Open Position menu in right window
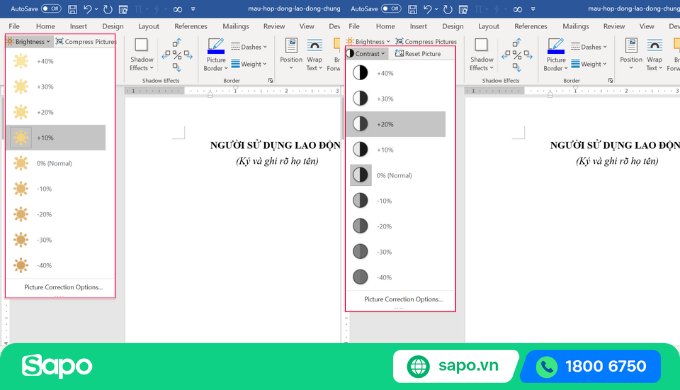Image resolution: width=680 pixels, height=390 pixels. [x=631, y=55]
